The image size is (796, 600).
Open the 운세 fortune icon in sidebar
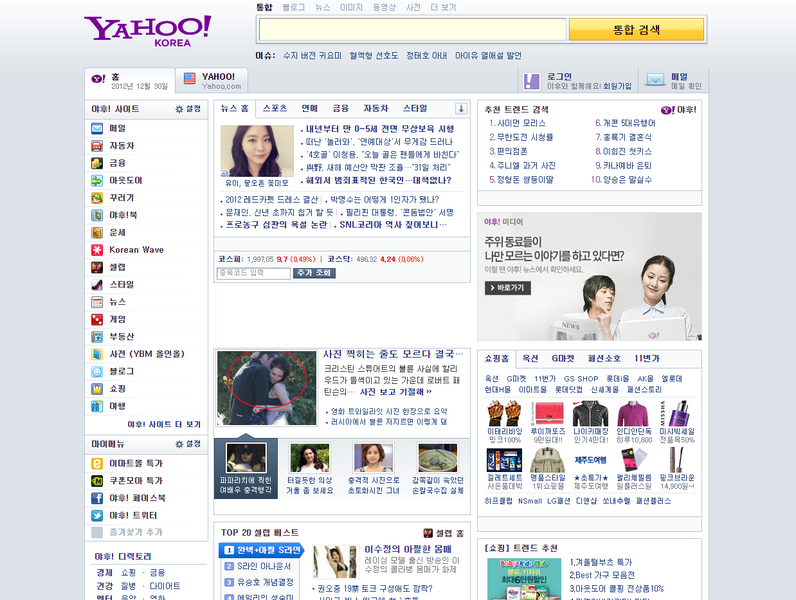click(x=96, y=232)
